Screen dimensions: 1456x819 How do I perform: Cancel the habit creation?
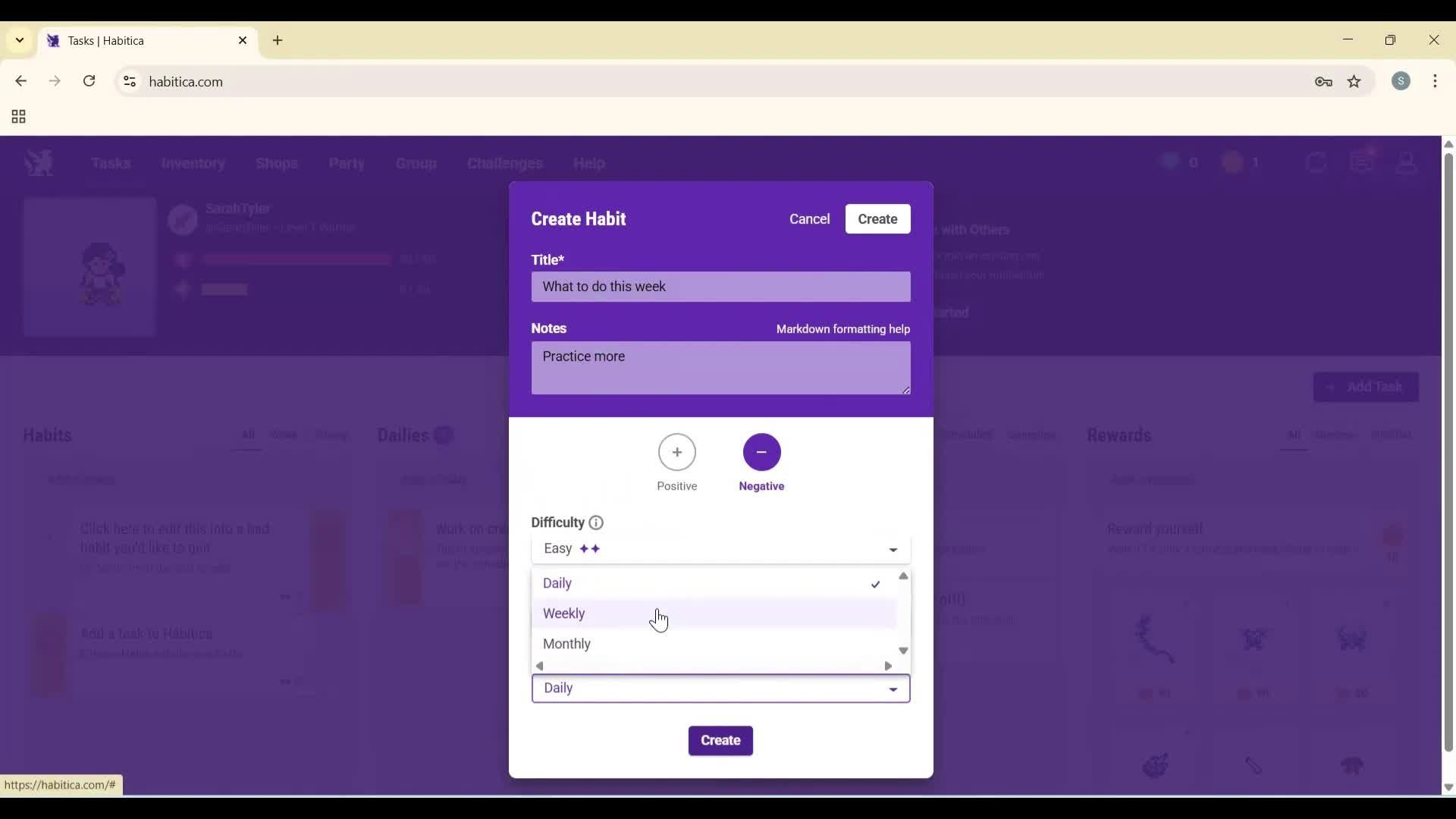(x=809, y=218)
